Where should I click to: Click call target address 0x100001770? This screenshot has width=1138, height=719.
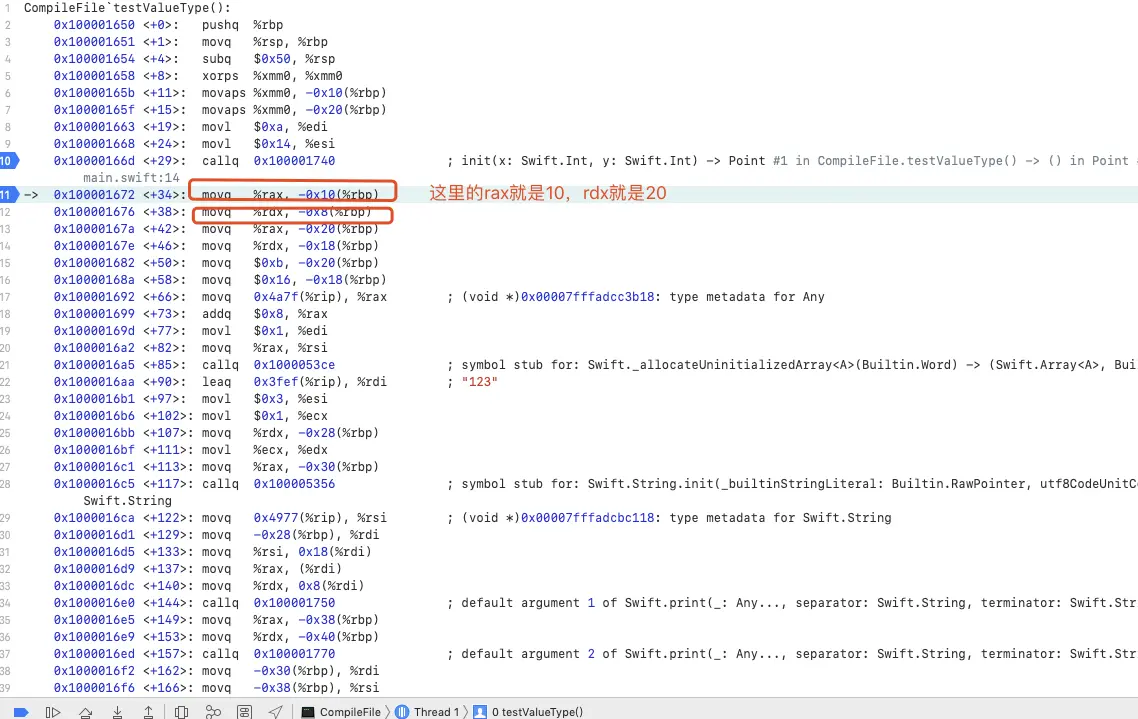[295, 654]
